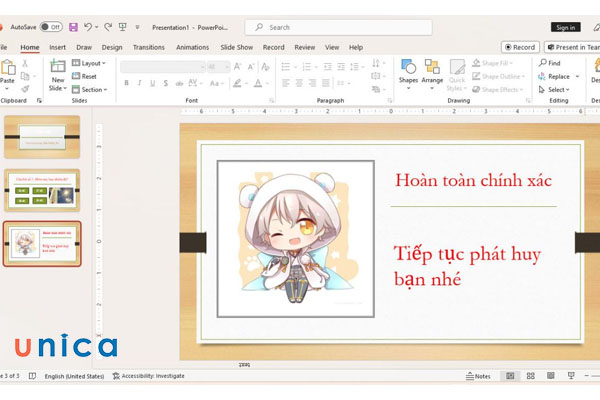Toggle Bold formatting

[126, 83]
